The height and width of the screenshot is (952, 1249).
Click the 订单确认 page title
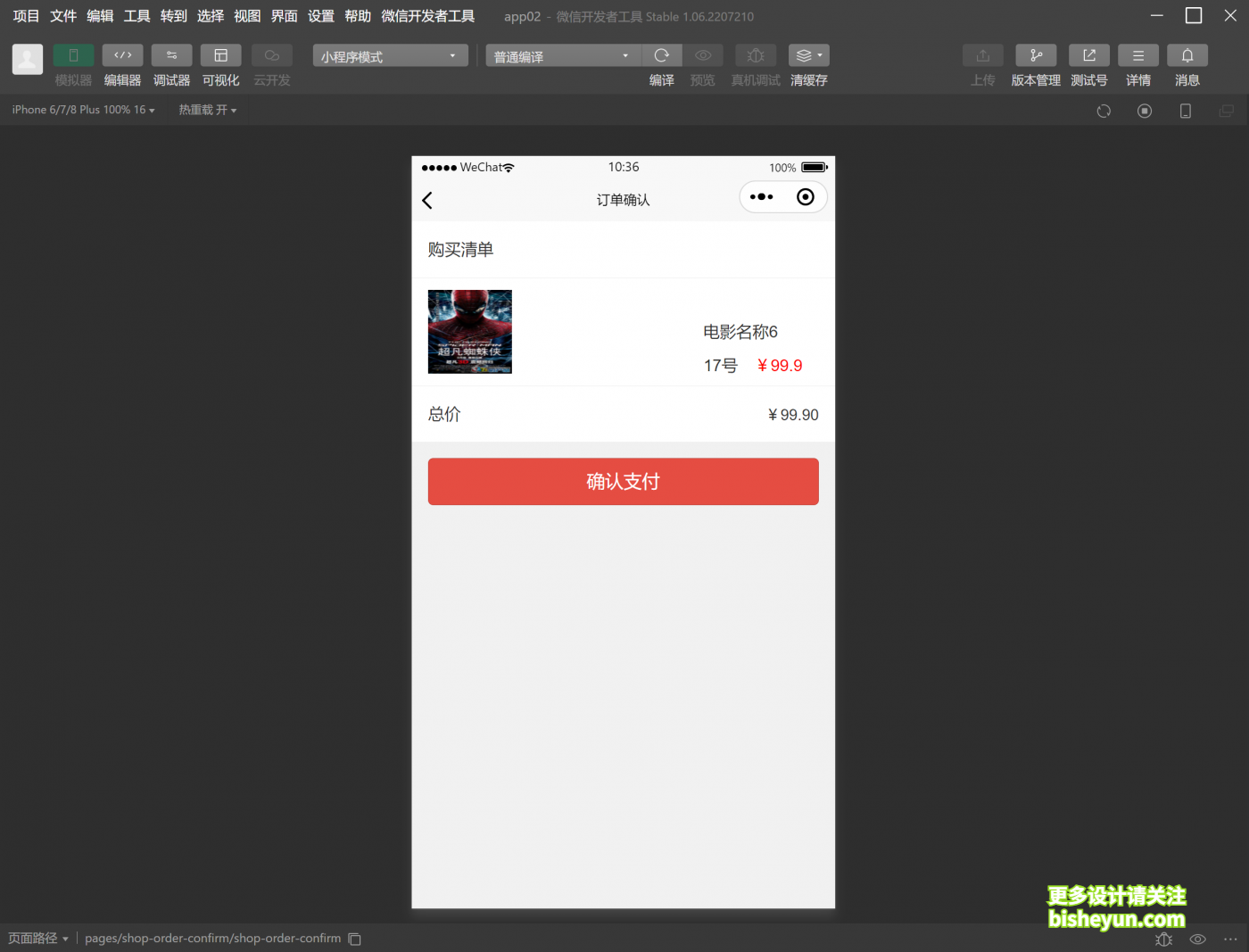click(x=623, y=200)
